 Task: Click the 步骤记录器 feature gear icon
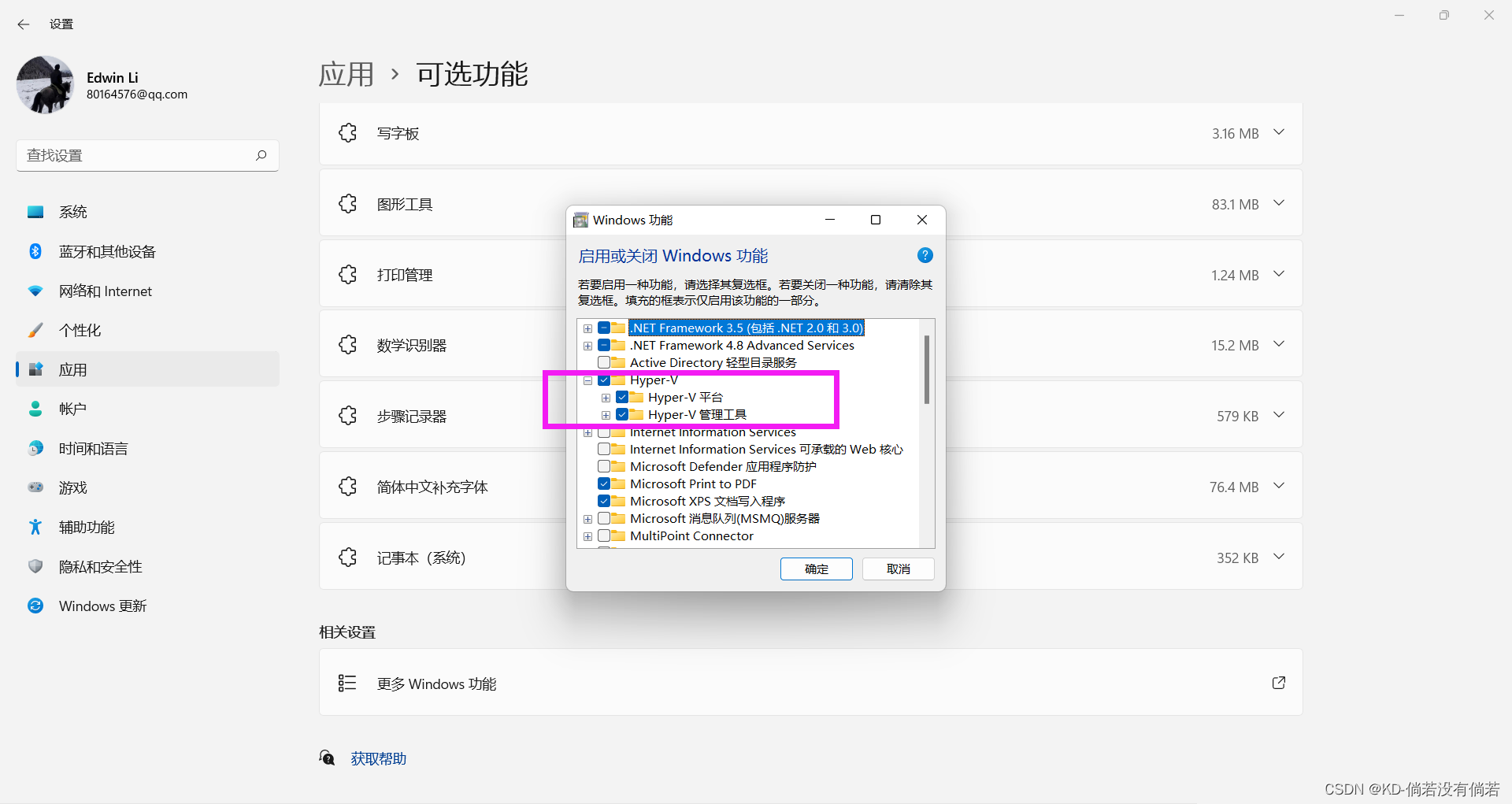pos(348,416)
